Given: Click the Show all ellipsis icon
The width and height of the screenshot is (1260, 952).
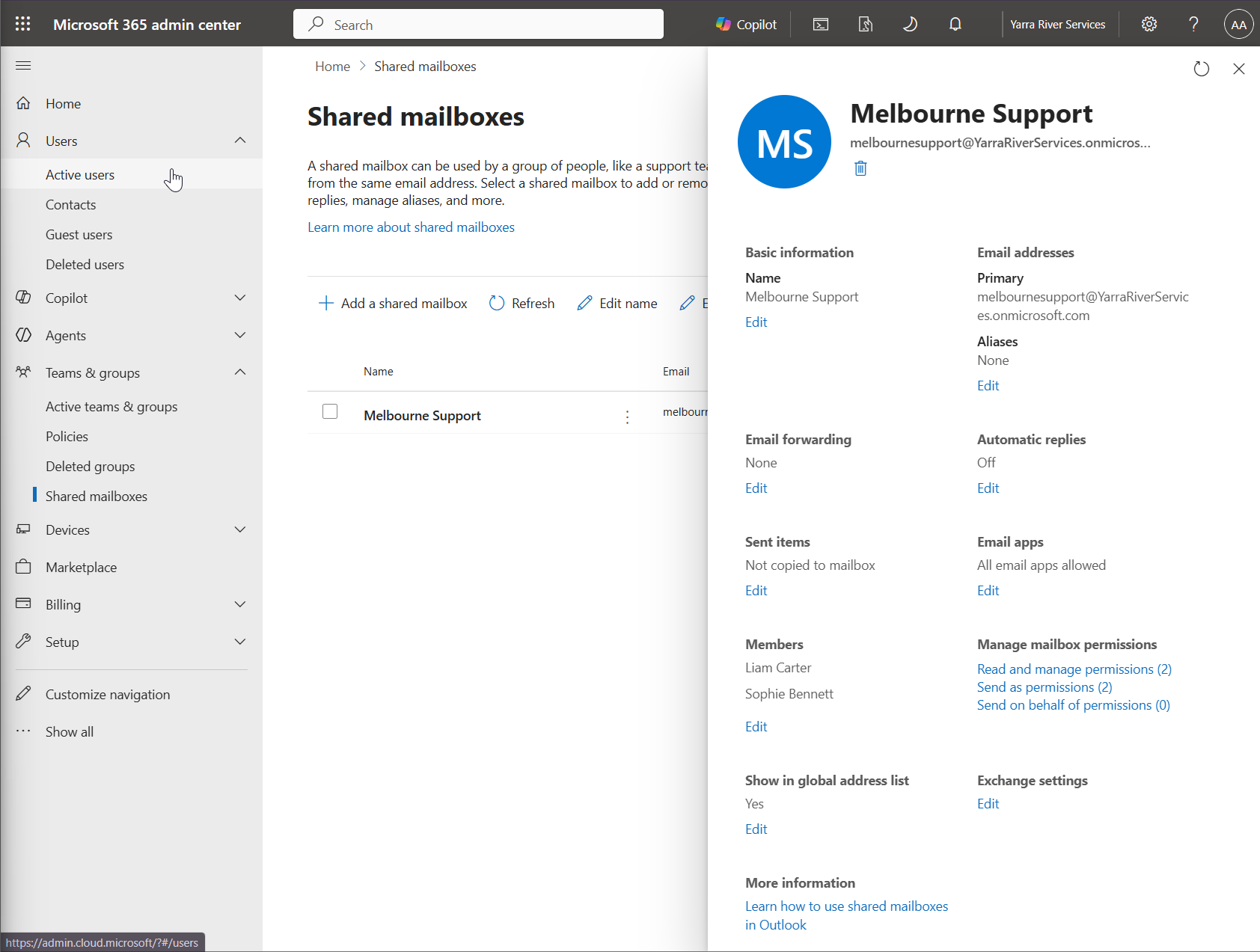Looking at the screenshot, I should tap(23, 731).
